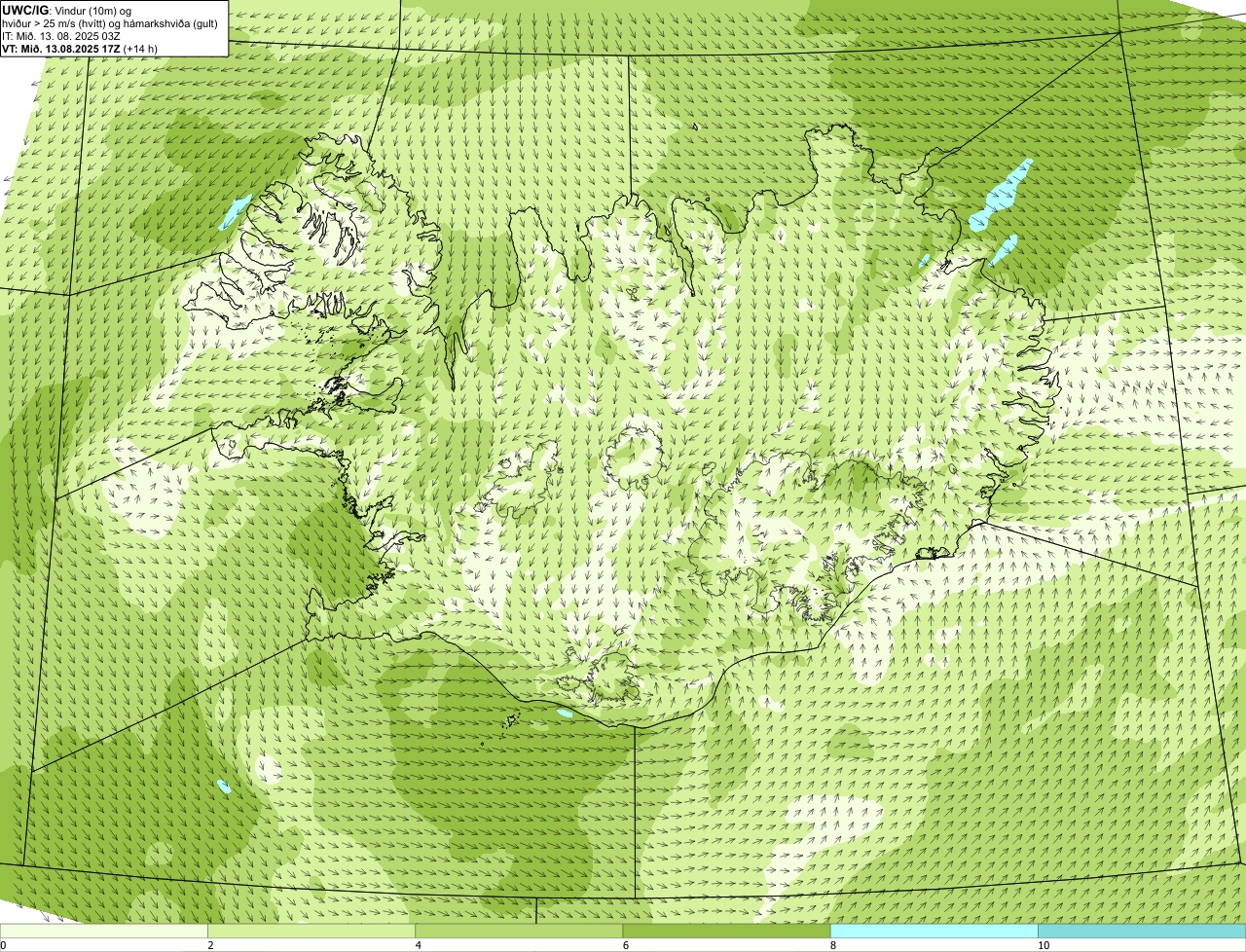The image size is (1246, 952).
Task: Click the '10' label on the color scale
Action: (1044, 945)
